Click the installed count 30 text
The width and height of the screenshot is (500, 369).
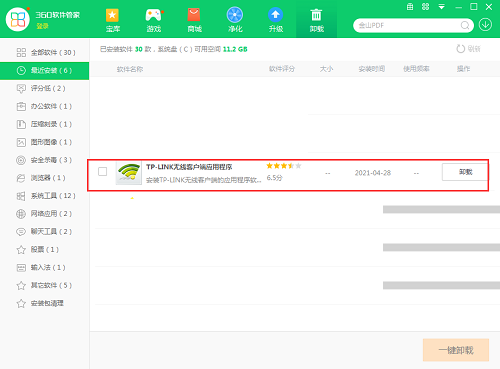pyautogui.click(x=139, y=49)
